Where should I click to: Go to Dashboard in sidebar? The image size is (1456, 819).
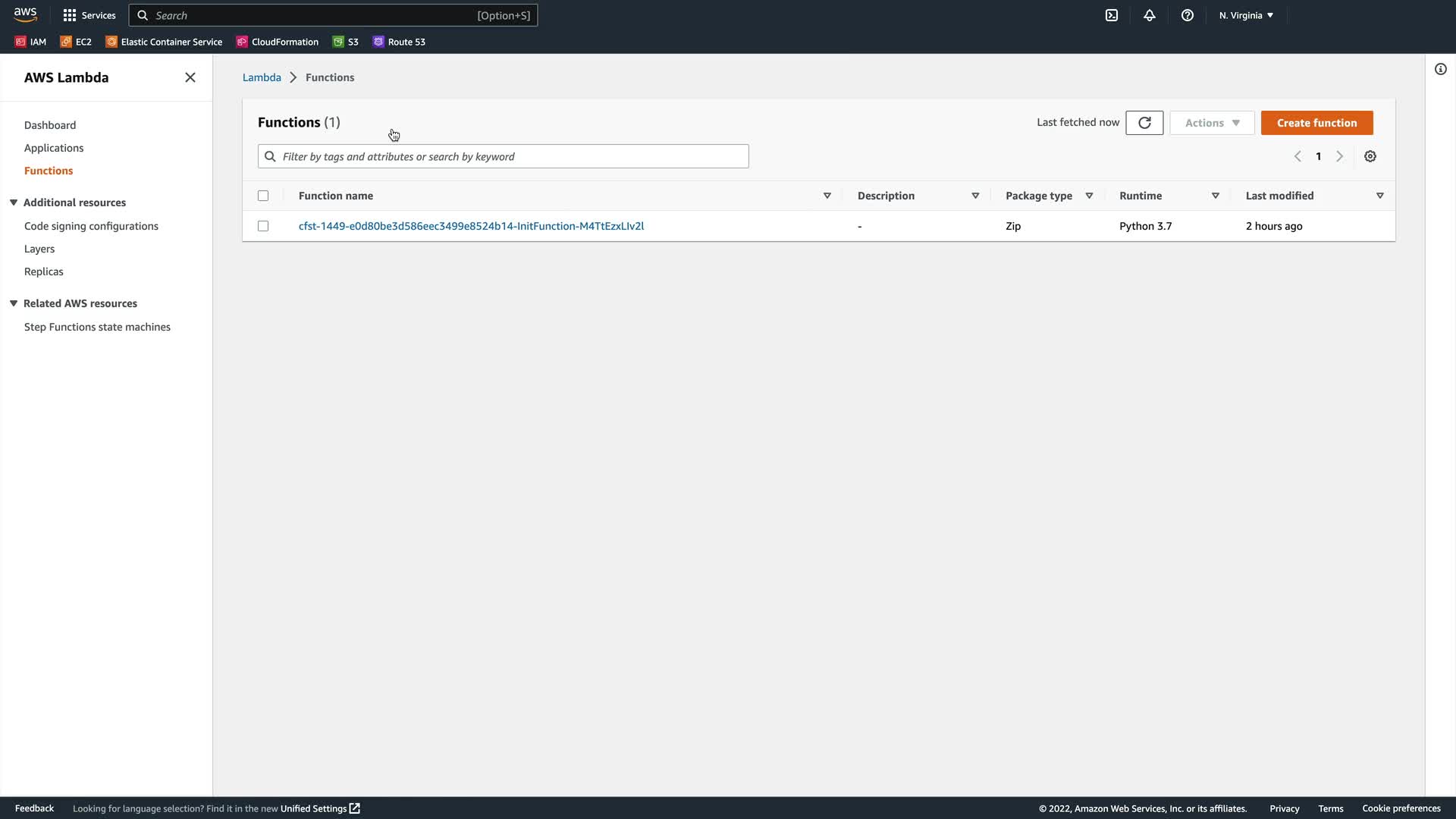pyautogui.click(x=50, y=125)
